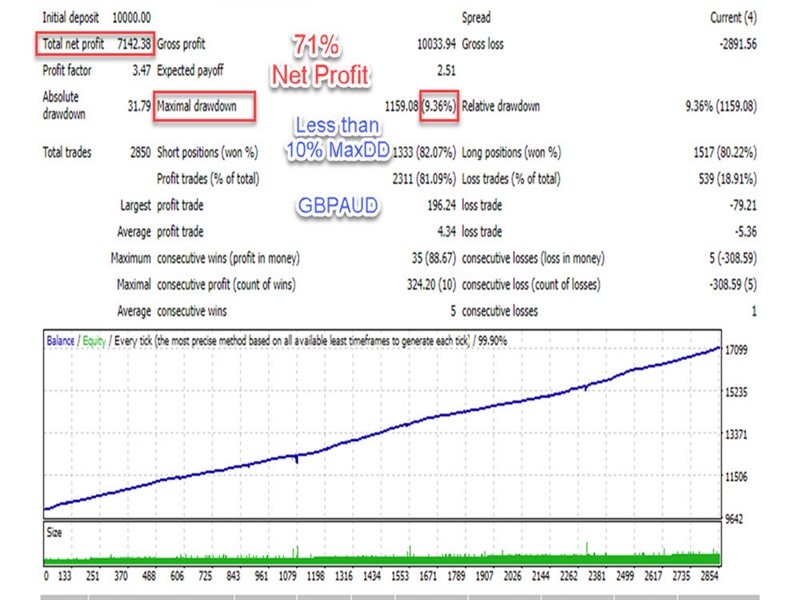Select average profit trade value 4.34

[446, 232]
